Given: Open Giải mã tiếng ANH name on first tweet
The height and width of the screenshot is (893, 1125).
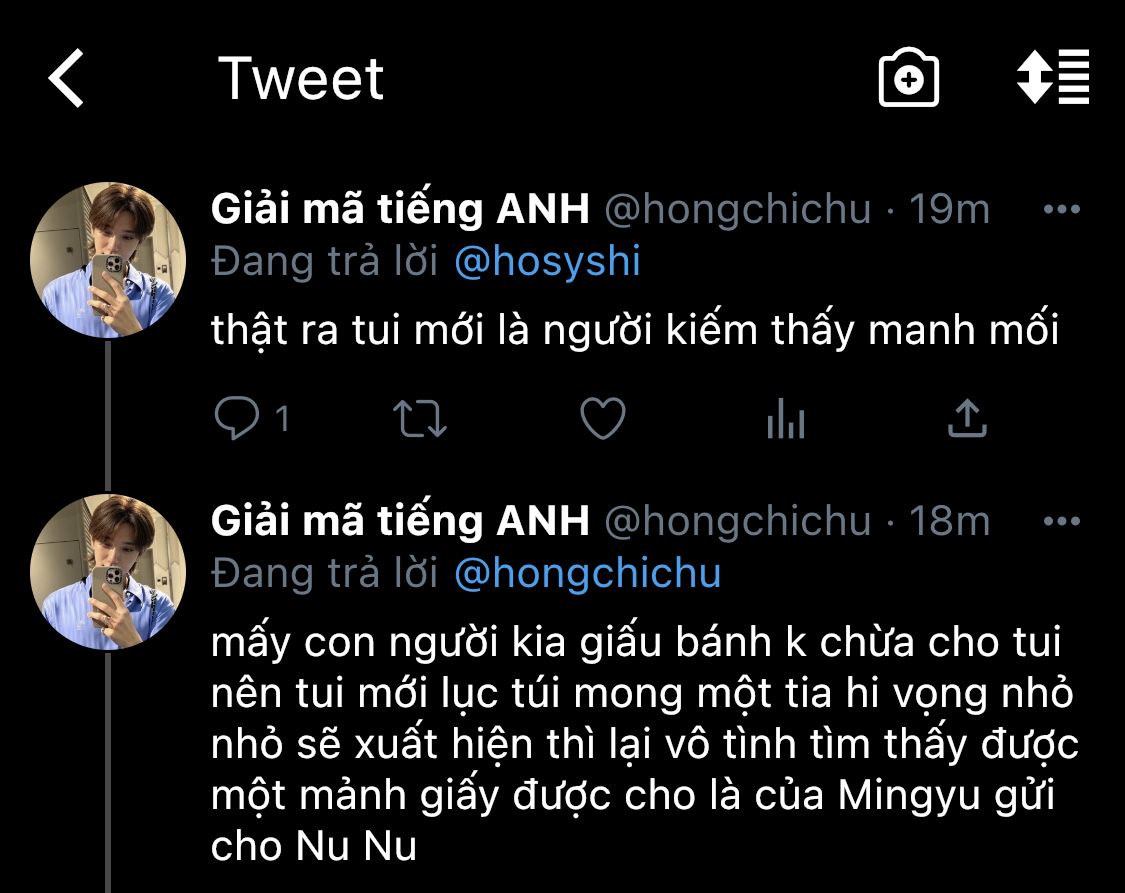Looking at the screenshot, I should pyautogui.click(x=400, y=209).
